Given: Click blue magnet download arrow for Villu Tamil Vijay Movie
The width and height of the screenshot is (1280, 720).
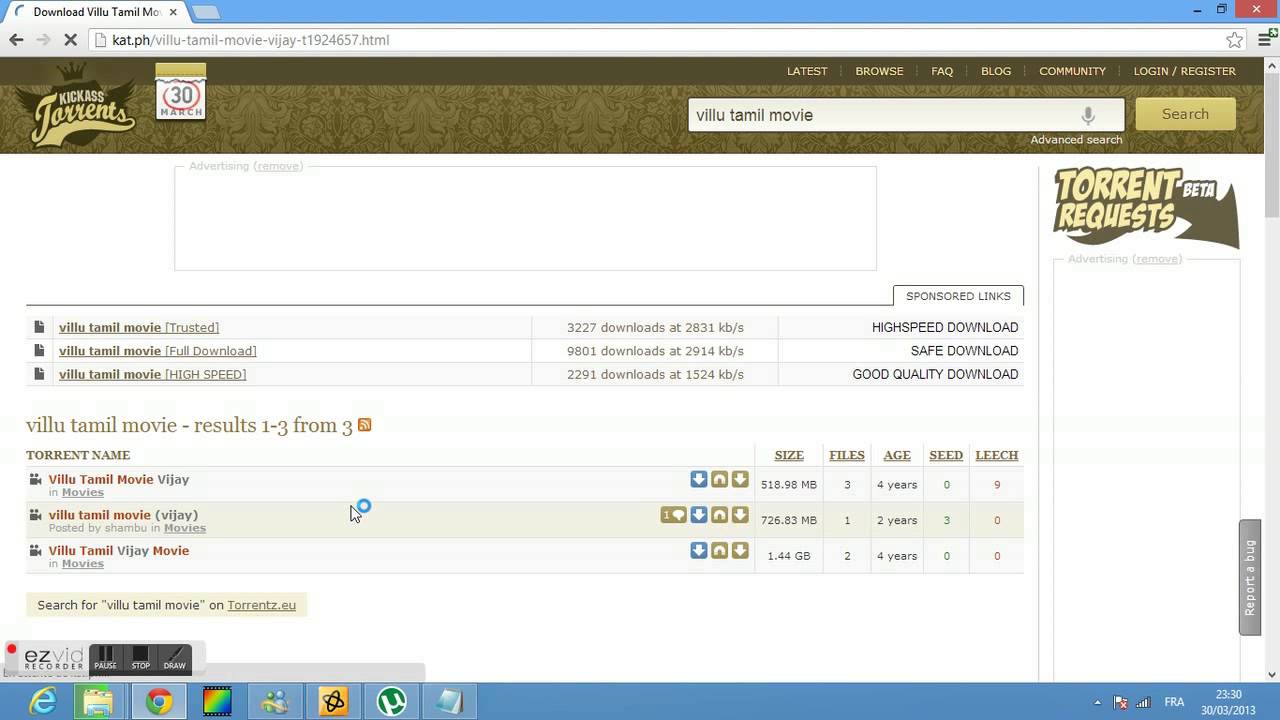Looking at the screenshot, I should click(699, 551).
